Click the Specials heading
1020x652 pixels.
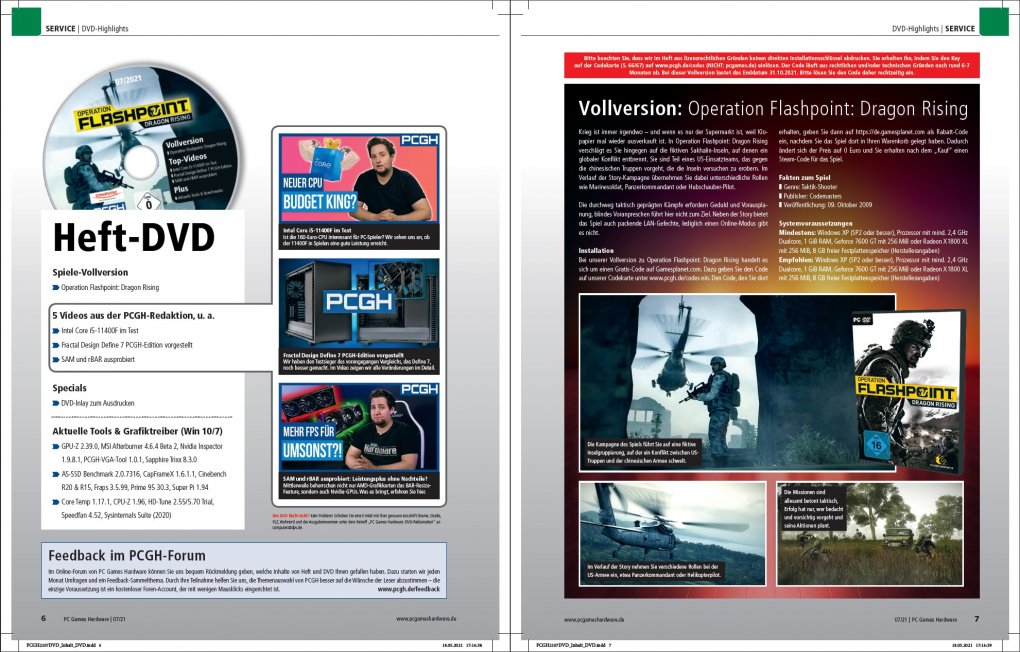70,388
